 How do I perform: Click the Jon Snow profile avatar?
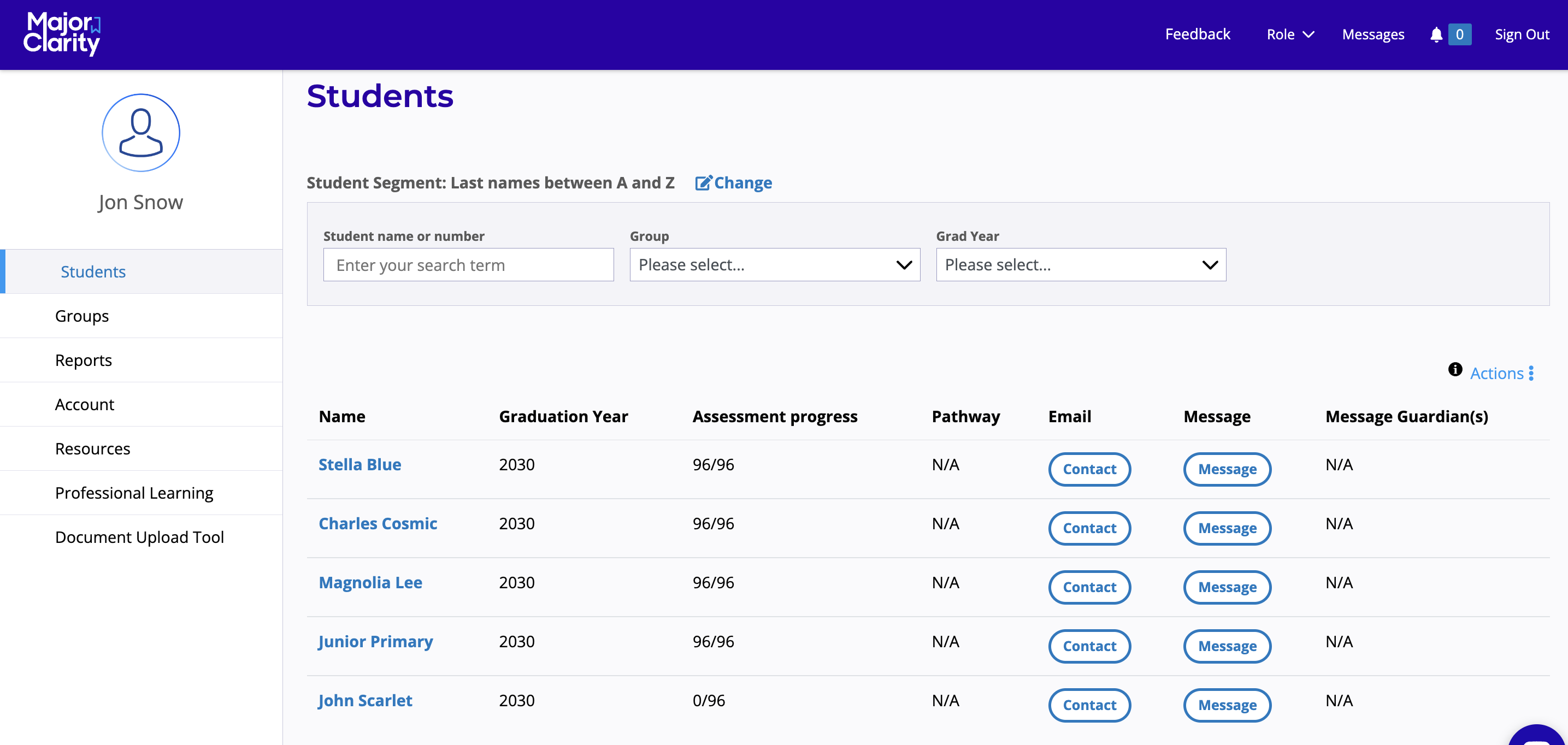140,133
